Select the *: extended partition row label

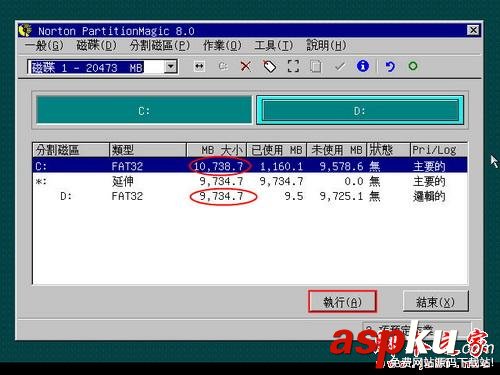41,181
